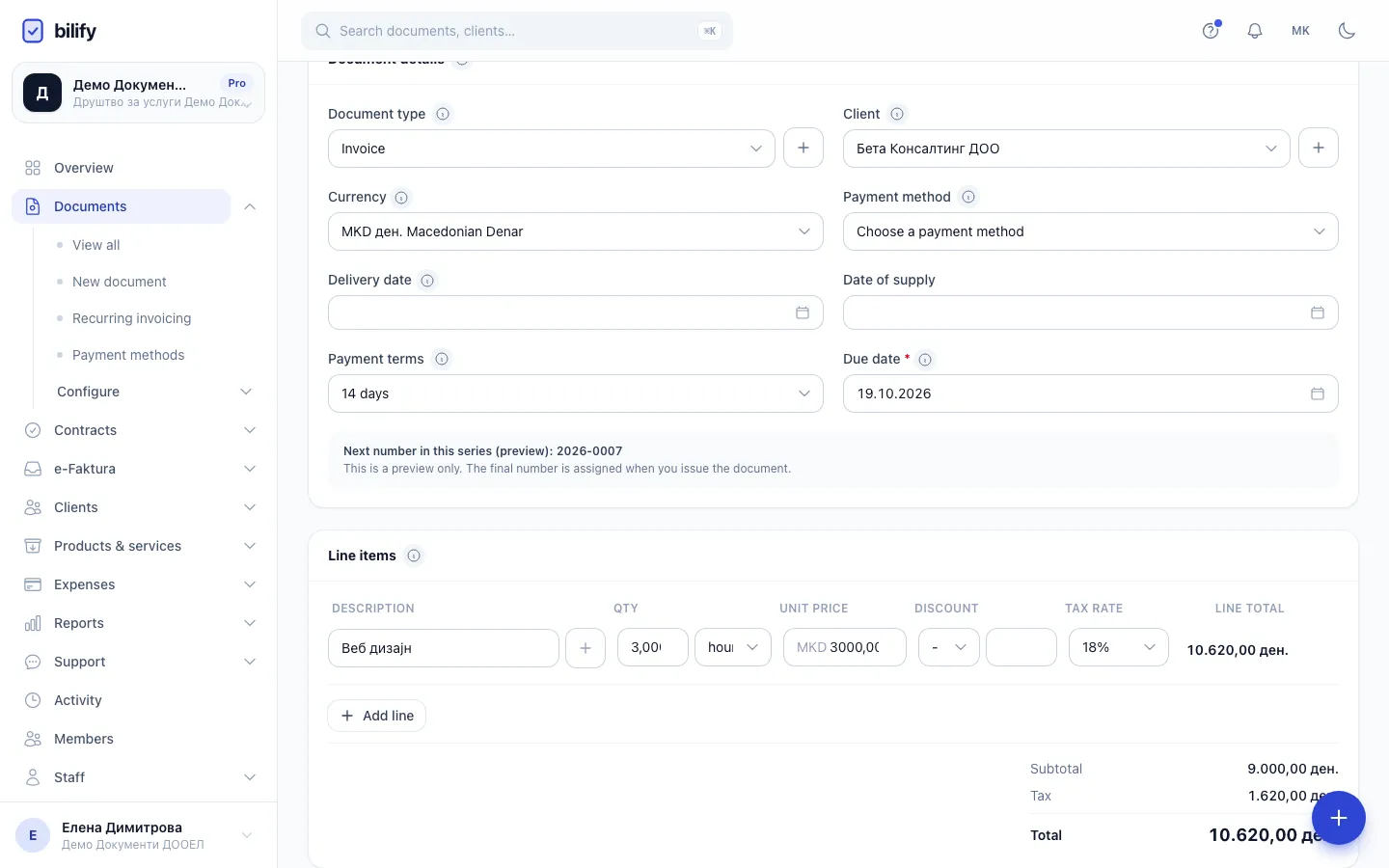Click the floating blue plus action button
Image resolution: width=1389 pixels, height=868 pixels.
coord(1339,818)
